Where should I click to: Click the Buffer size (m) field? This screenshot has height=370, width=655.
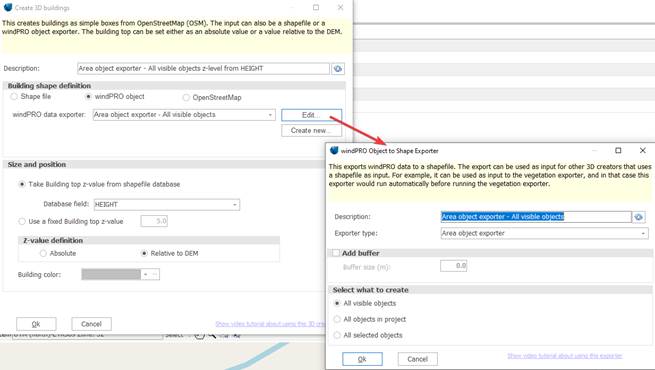(x=454, y=266)
